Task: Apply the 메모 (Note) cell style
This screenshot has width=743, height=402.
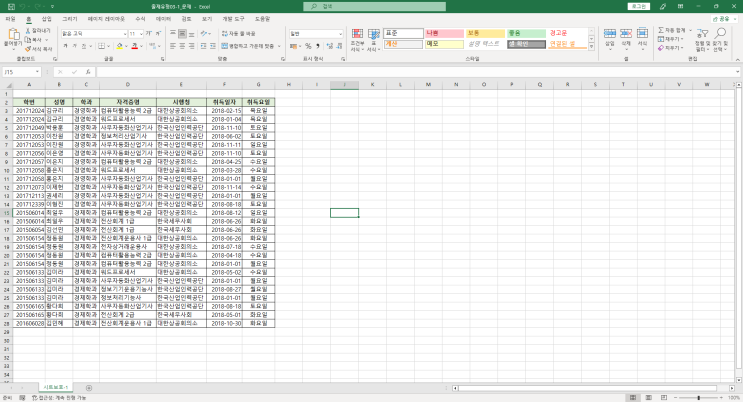Action: coord(444,44)
